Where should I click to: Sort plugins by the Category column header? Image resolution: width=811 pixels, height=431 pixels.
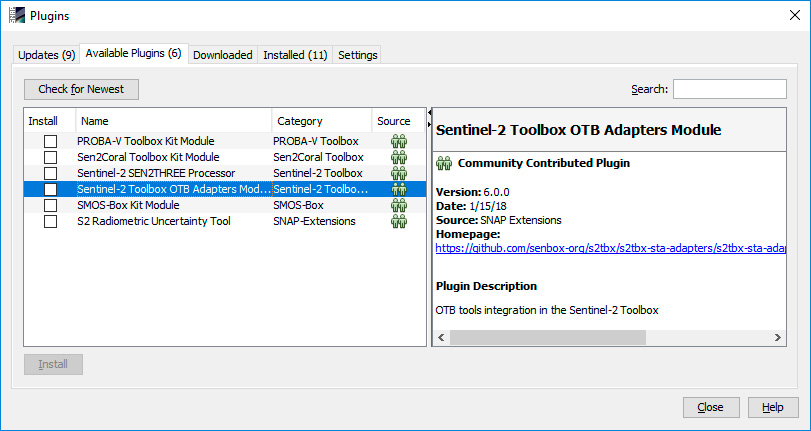click(322, 121)
